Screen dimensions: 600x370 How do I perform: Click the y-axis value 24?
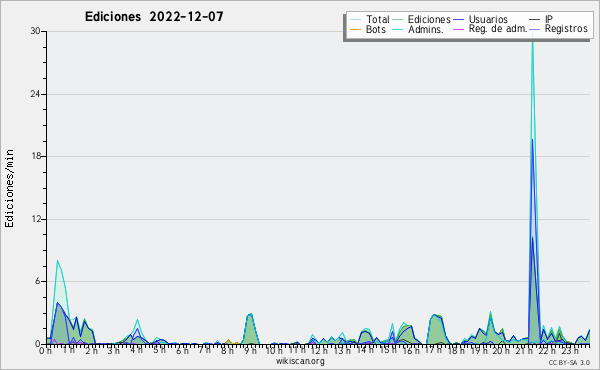36,94
